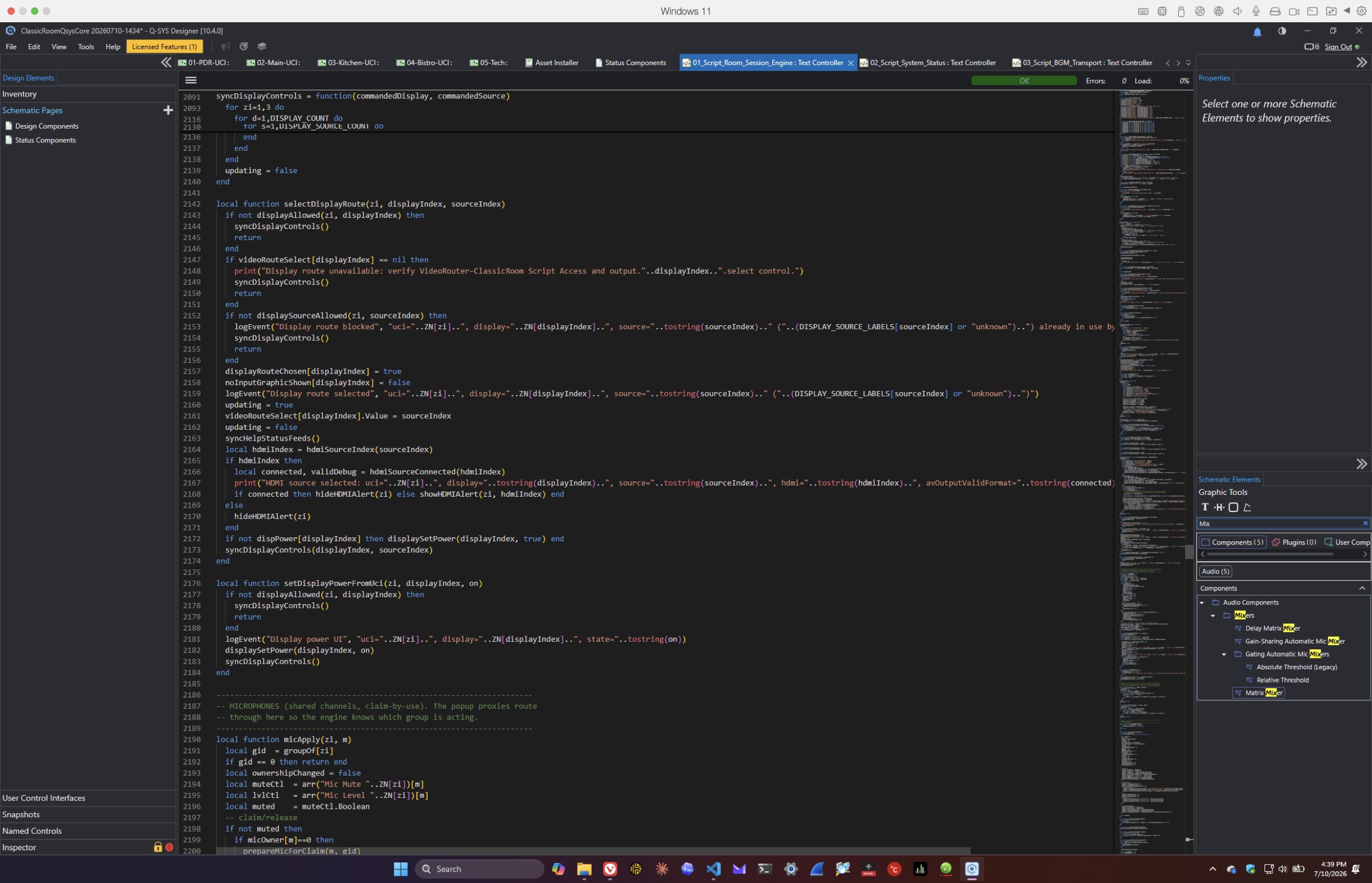
Task: Open the notifications bell icon
Action: [1257, 31]
